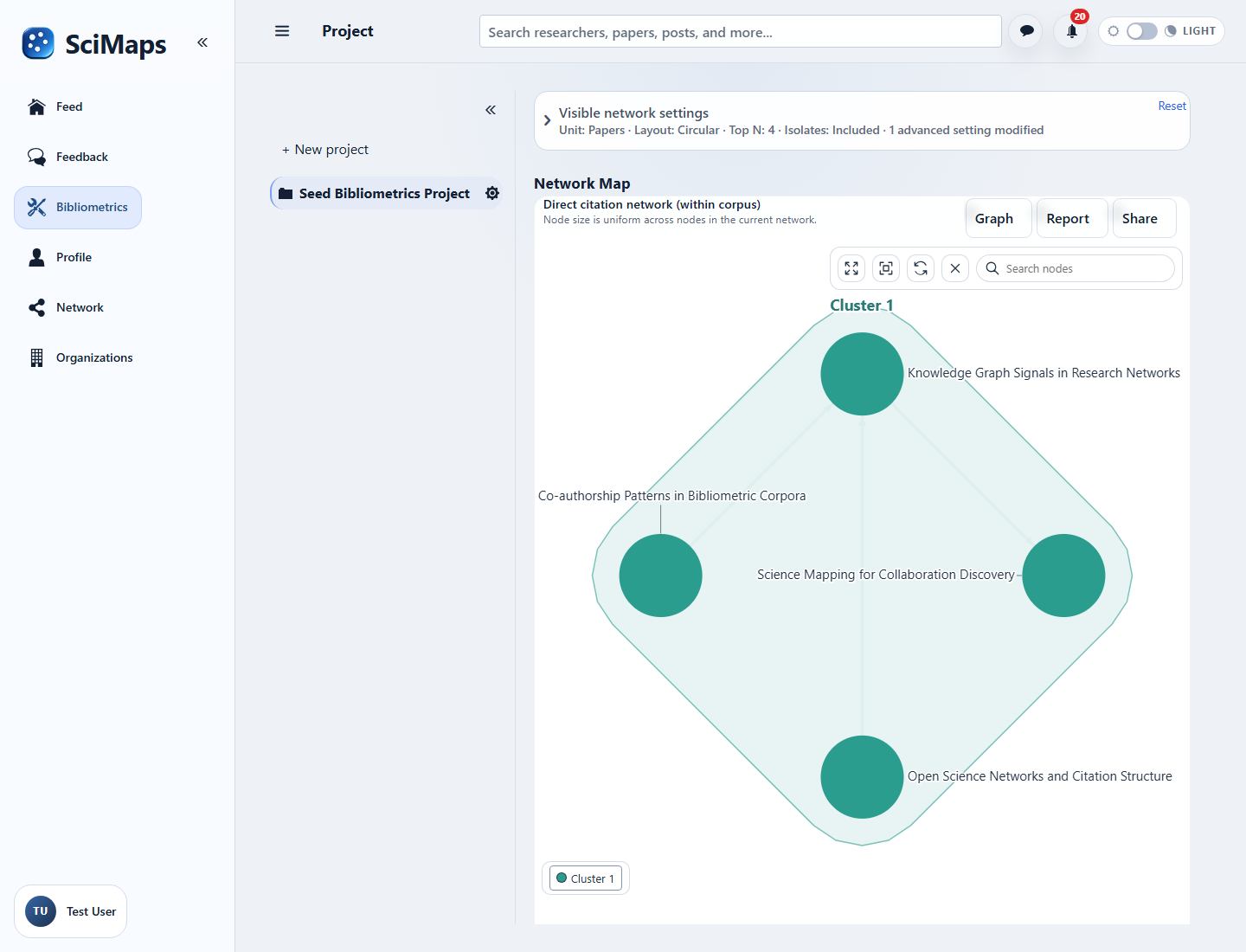Screen dimensions: 1246x952
Task: Click the Cluster 1 label above the graph
Action: click(862, 306)
